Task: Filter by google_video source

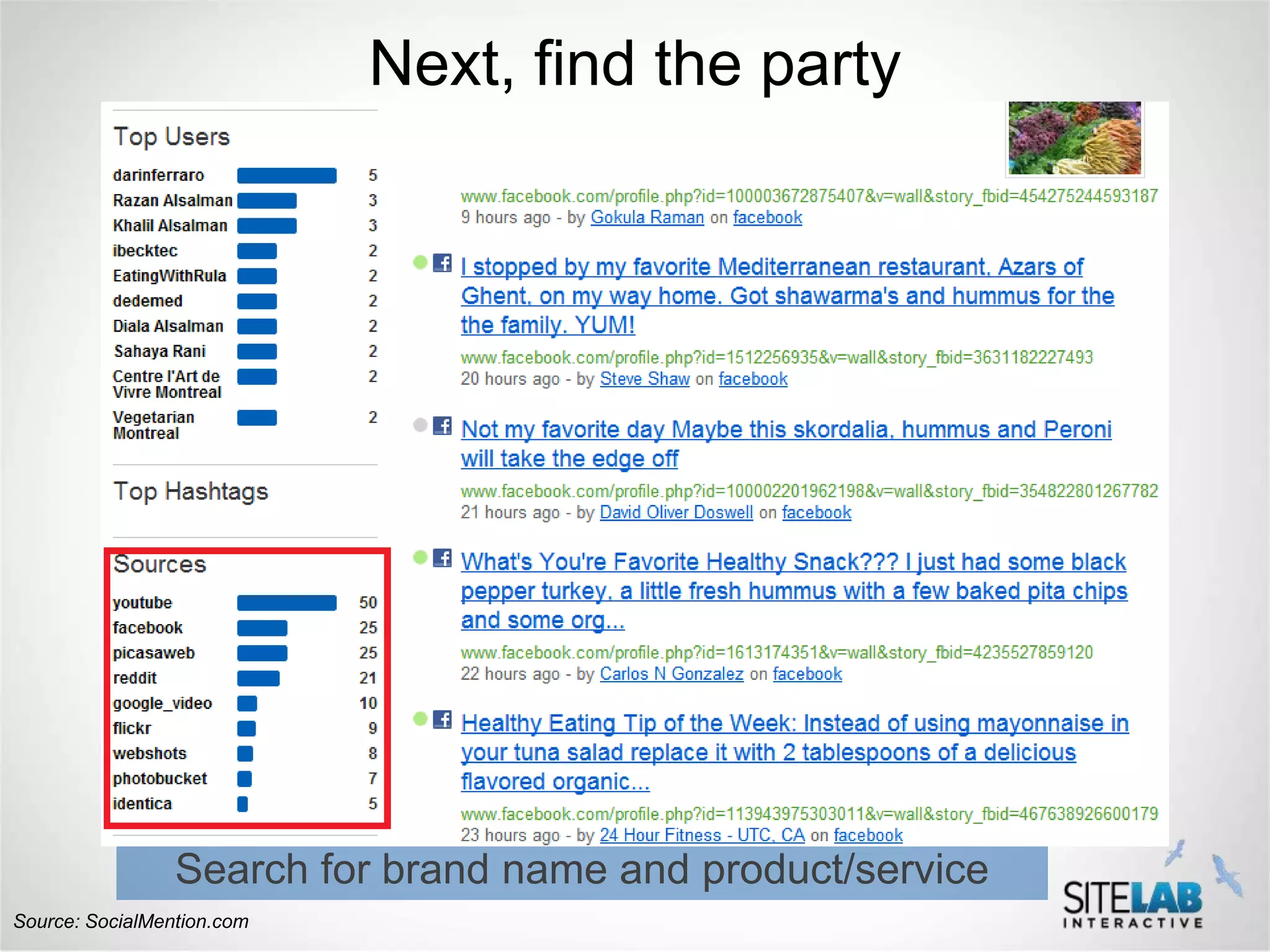Action: 162,703
